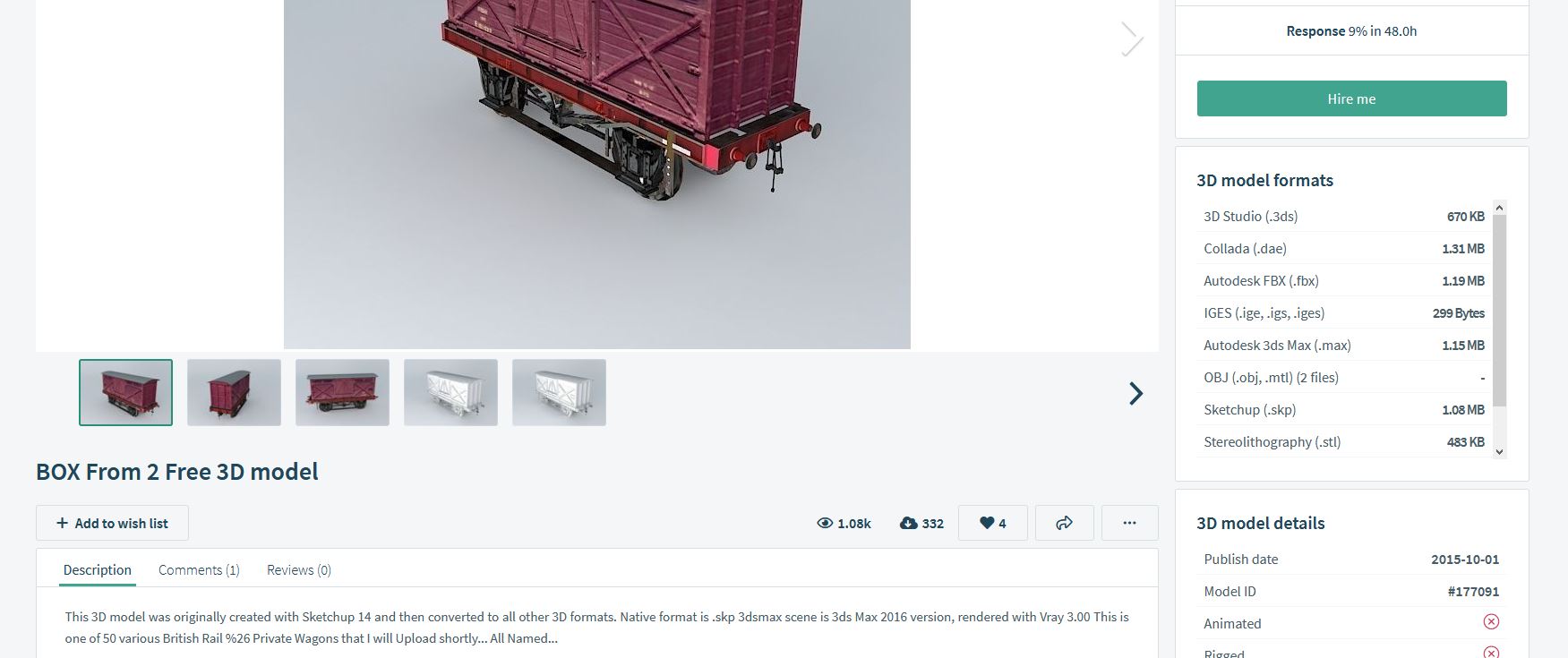Select the Description tab
The image size is (1568, 658).
coord(98,569)
